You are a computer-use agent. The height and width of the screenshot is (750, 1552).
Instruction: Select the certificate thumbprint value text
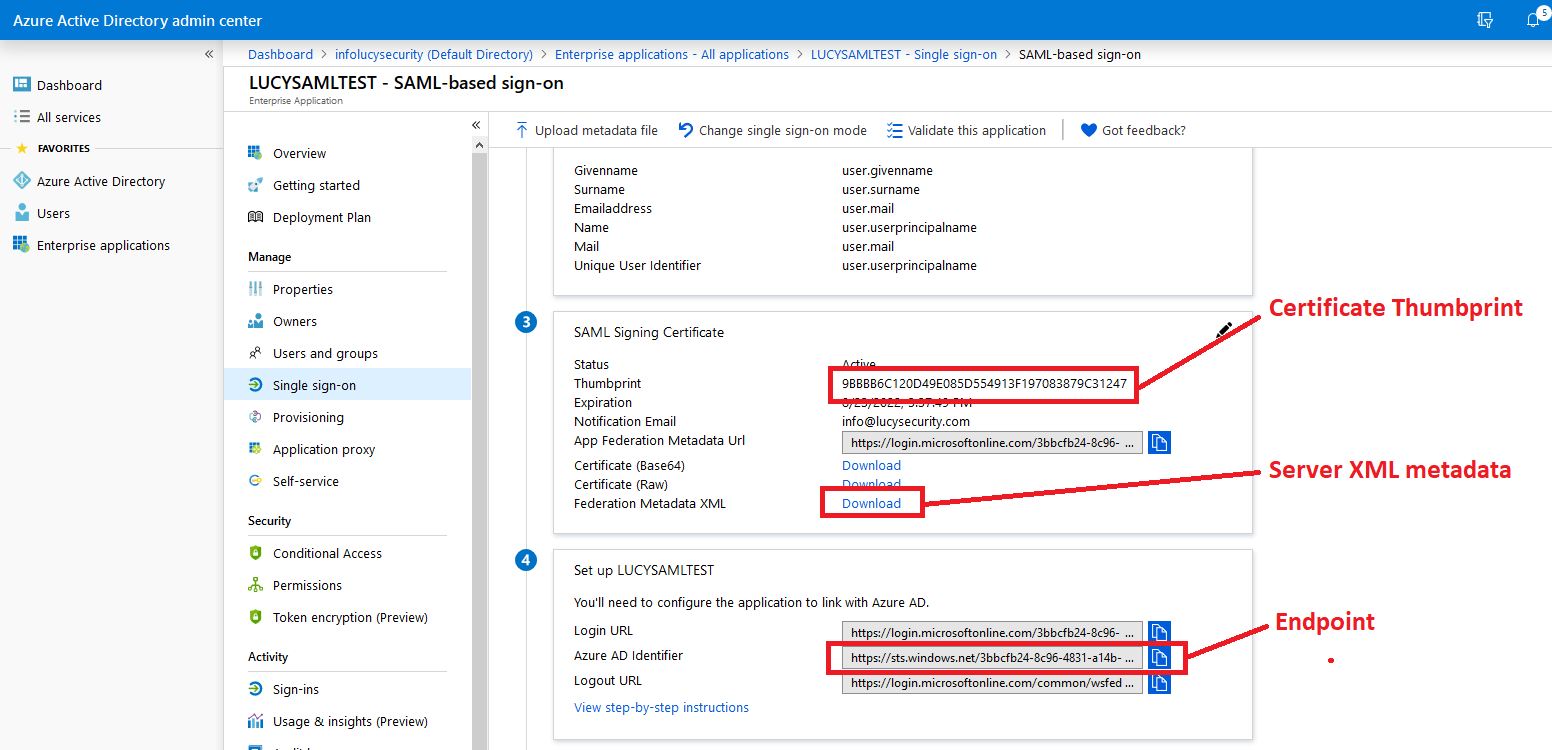click(984, 384)
